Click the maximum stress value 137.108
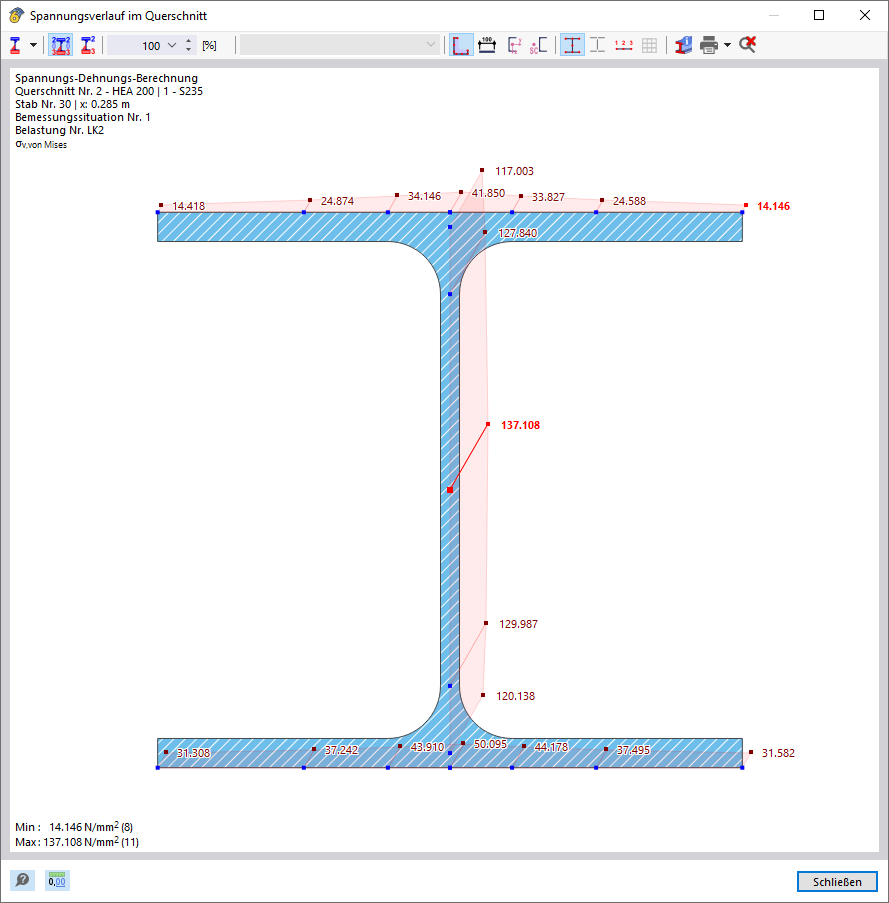The height and width of the screenshot is (903, 889). (521, 425)
